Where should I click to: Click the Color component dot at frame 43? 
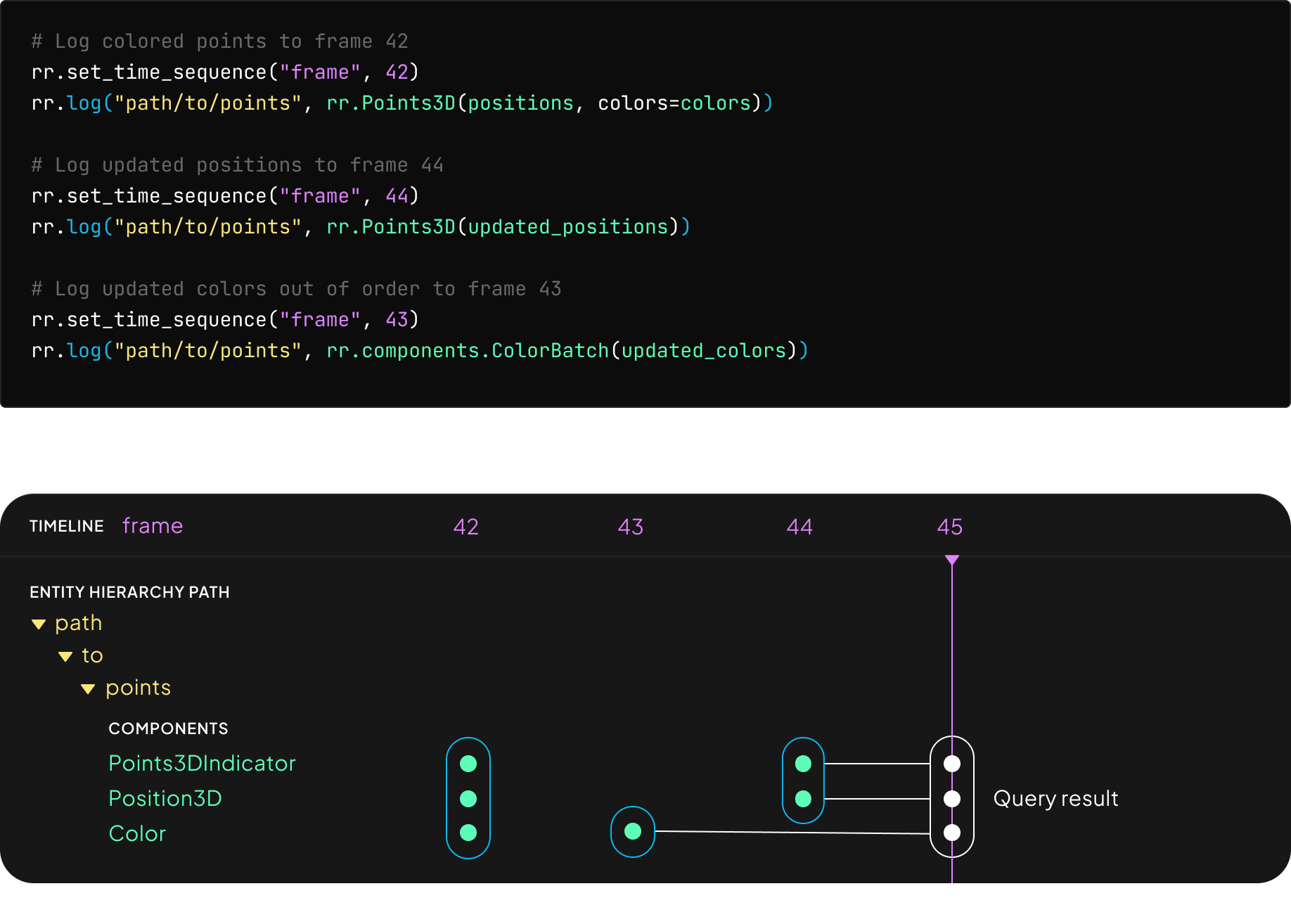[x=631, y=832]
